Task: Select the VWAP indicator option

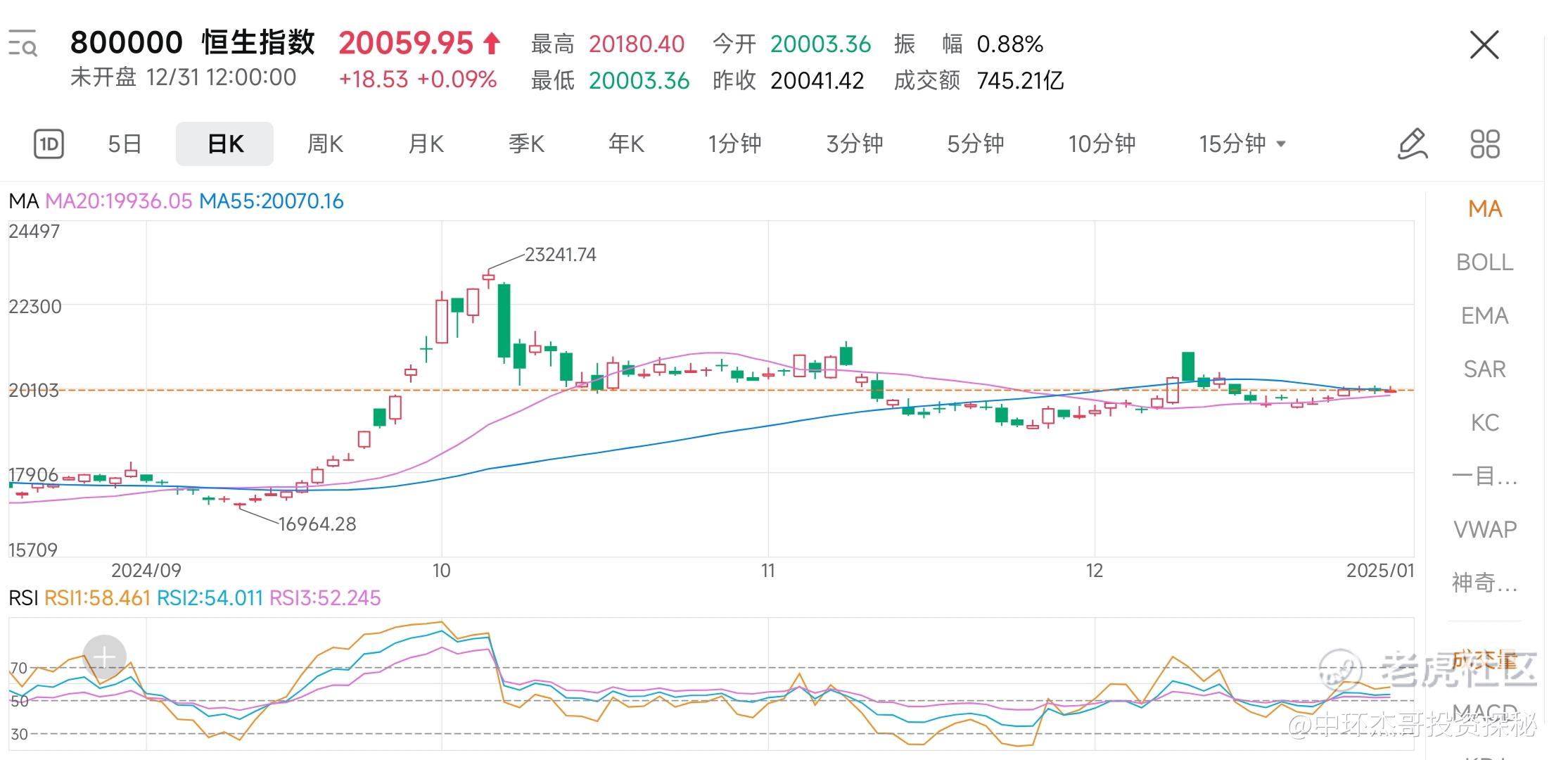Action: click(x=1484, y=529)
